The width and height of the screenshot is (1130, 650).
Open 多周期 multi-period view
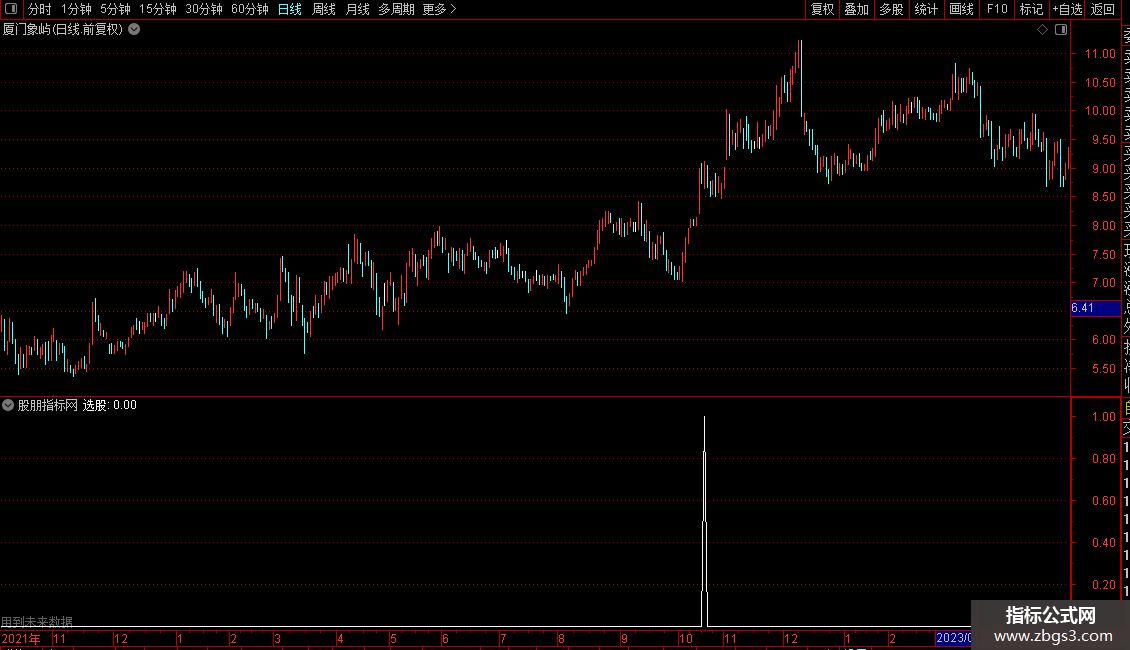pos(396,9)
